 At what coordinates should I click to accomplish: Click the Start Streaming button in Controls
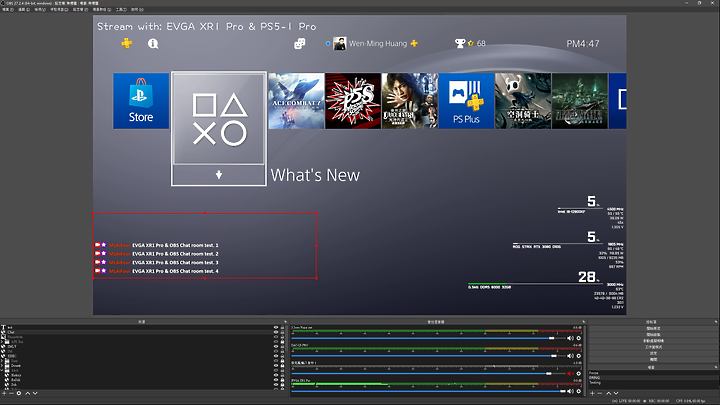click(x=653, y=328)
